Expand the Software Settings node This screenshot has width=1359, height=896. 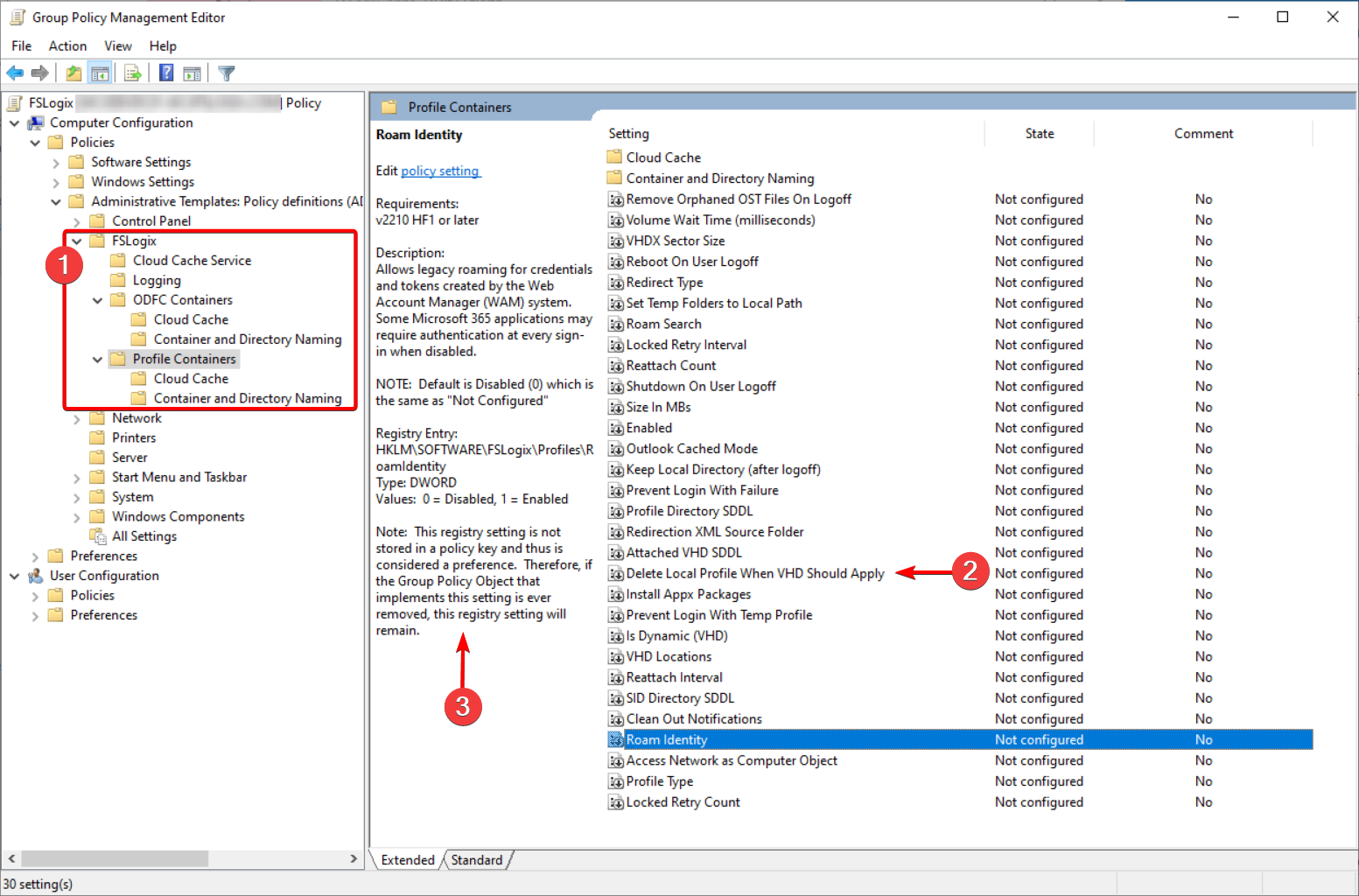click(56, 163)
